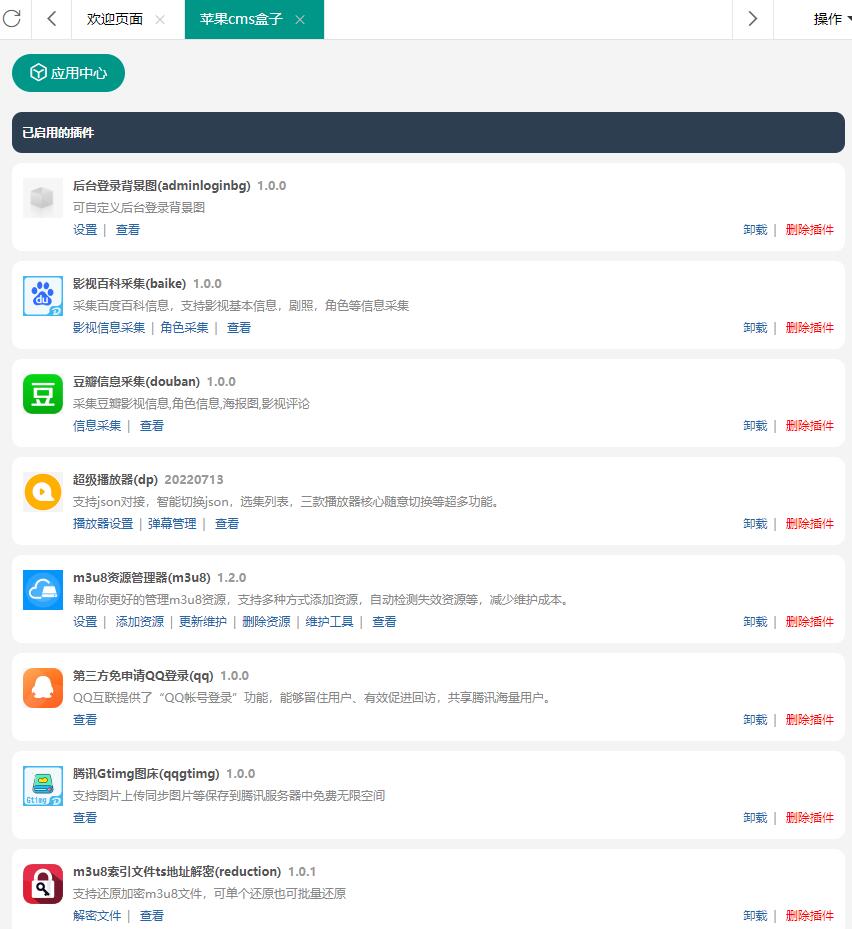Click the 豆瓣信息采集(douban) title
The image size is (852, 929).
136,382
